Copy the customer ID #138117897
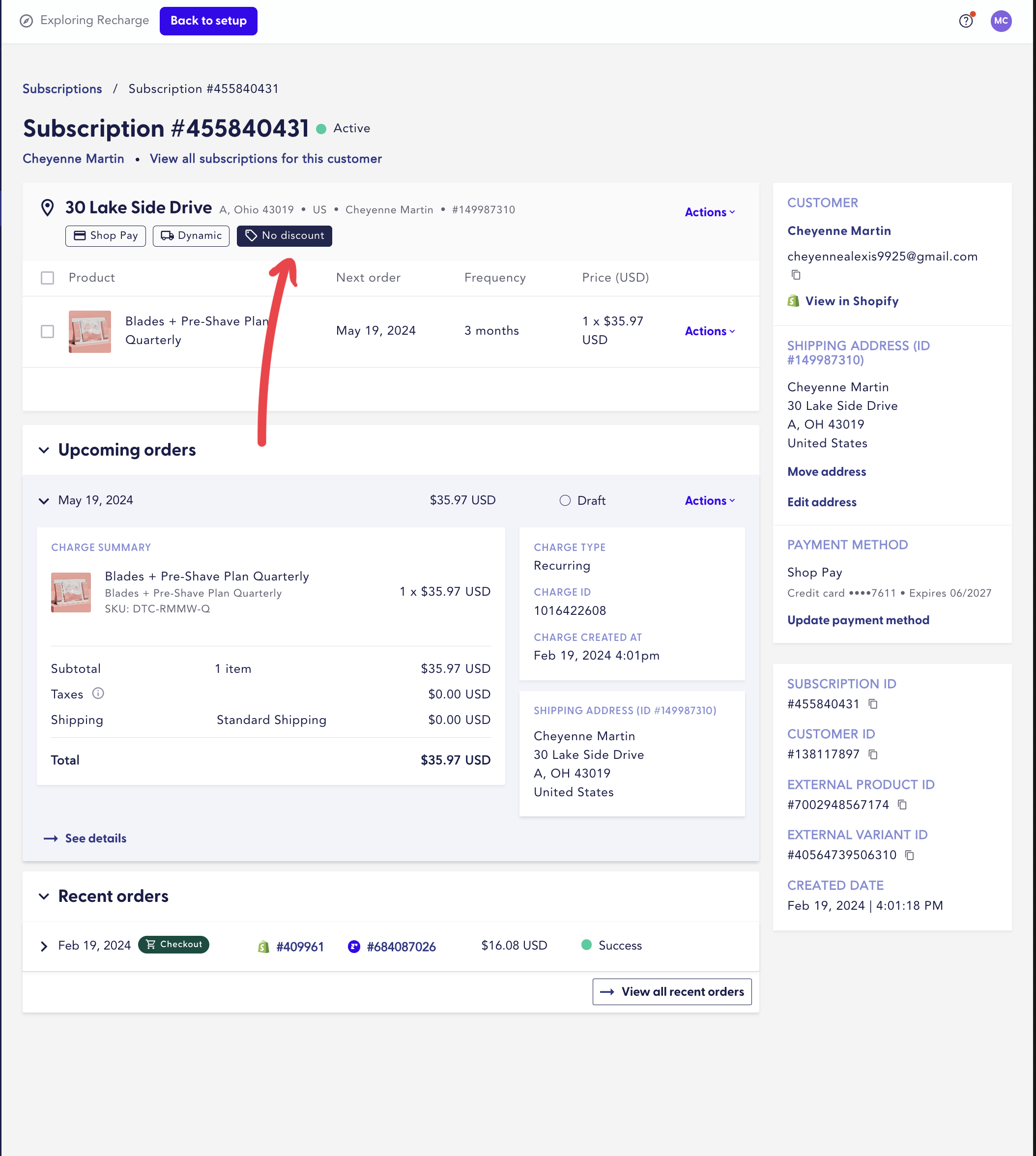 coord(873,754)
